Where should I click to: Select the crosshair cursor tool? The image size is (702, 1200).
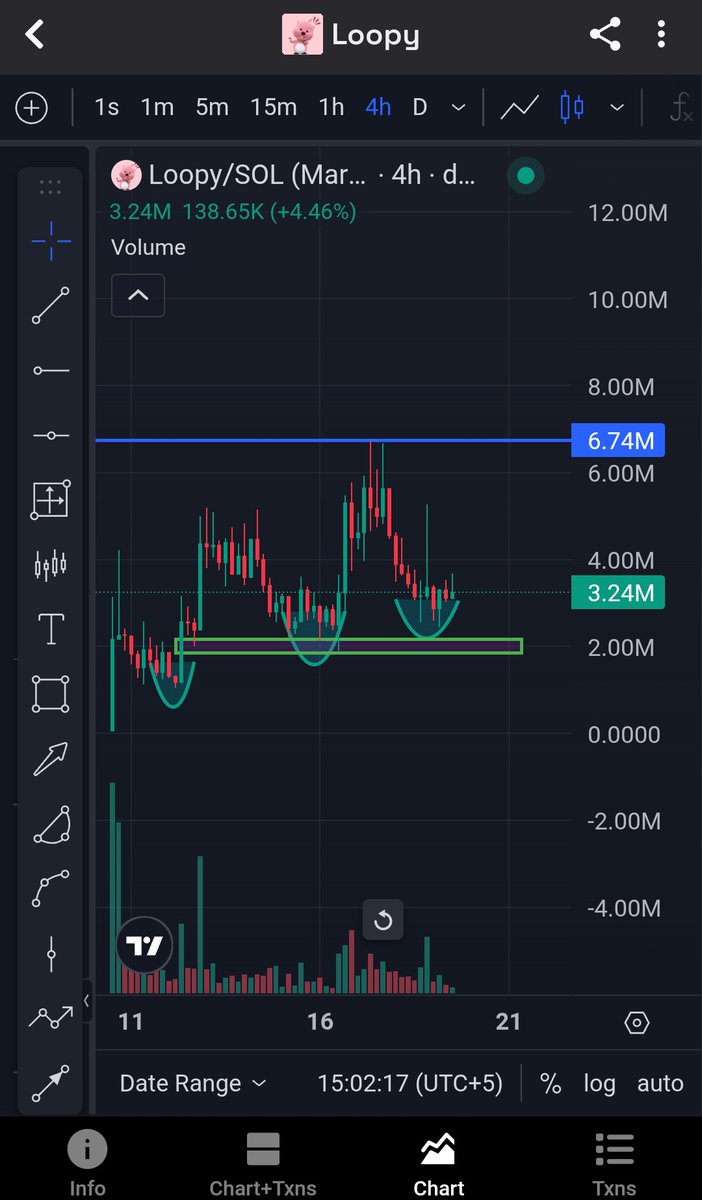click(x=50, y=240)
